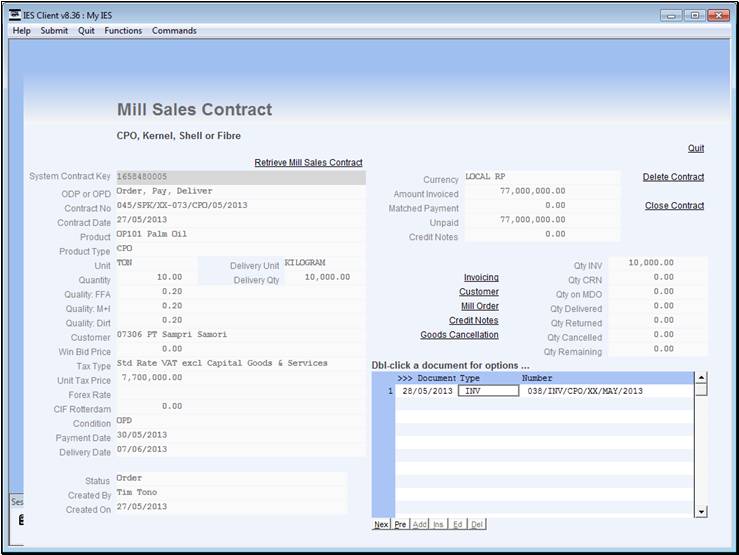Select document number 038/INV/CPO/XX/MAY/2013
The image size is (739, 555).
click(x=585, y=391)
